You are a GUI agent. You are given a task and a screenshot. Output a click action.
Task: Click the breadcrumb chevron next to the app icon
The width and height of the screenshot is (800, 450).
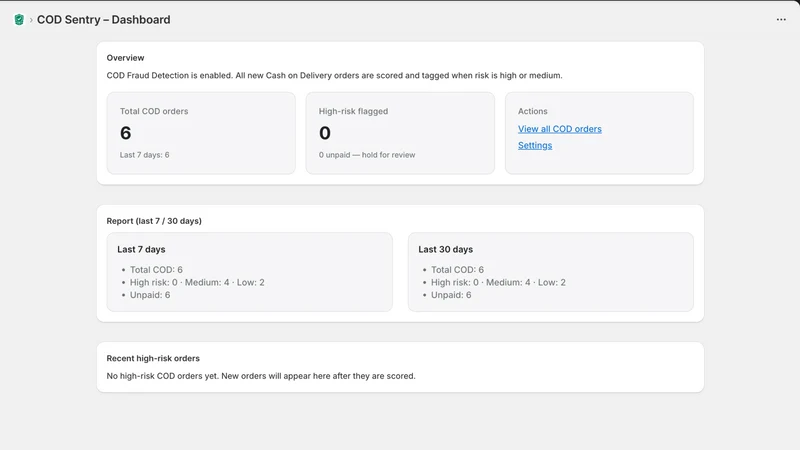tap(31, 20)
